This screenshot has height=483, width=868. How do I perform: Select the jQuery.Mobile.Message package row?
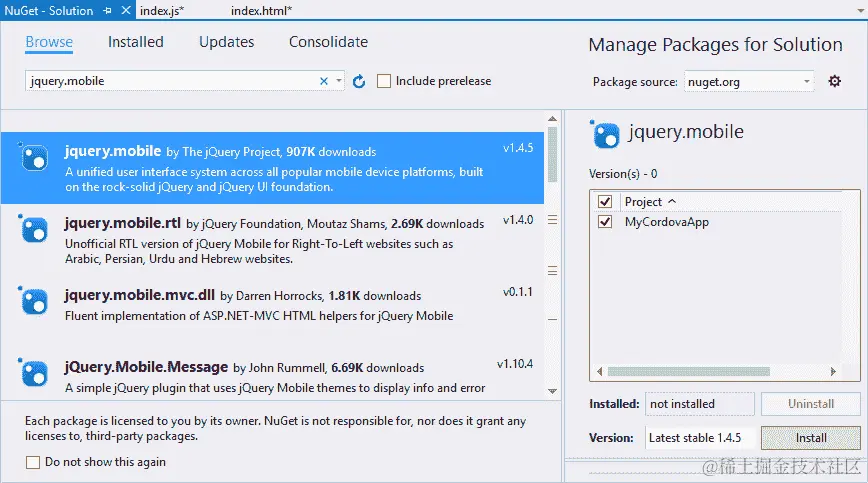272,375
